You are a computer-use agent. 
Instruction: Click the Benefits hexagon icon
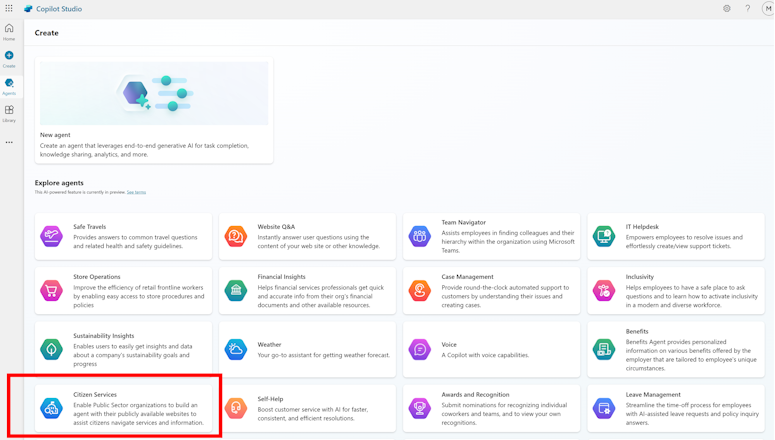(604, 349)
